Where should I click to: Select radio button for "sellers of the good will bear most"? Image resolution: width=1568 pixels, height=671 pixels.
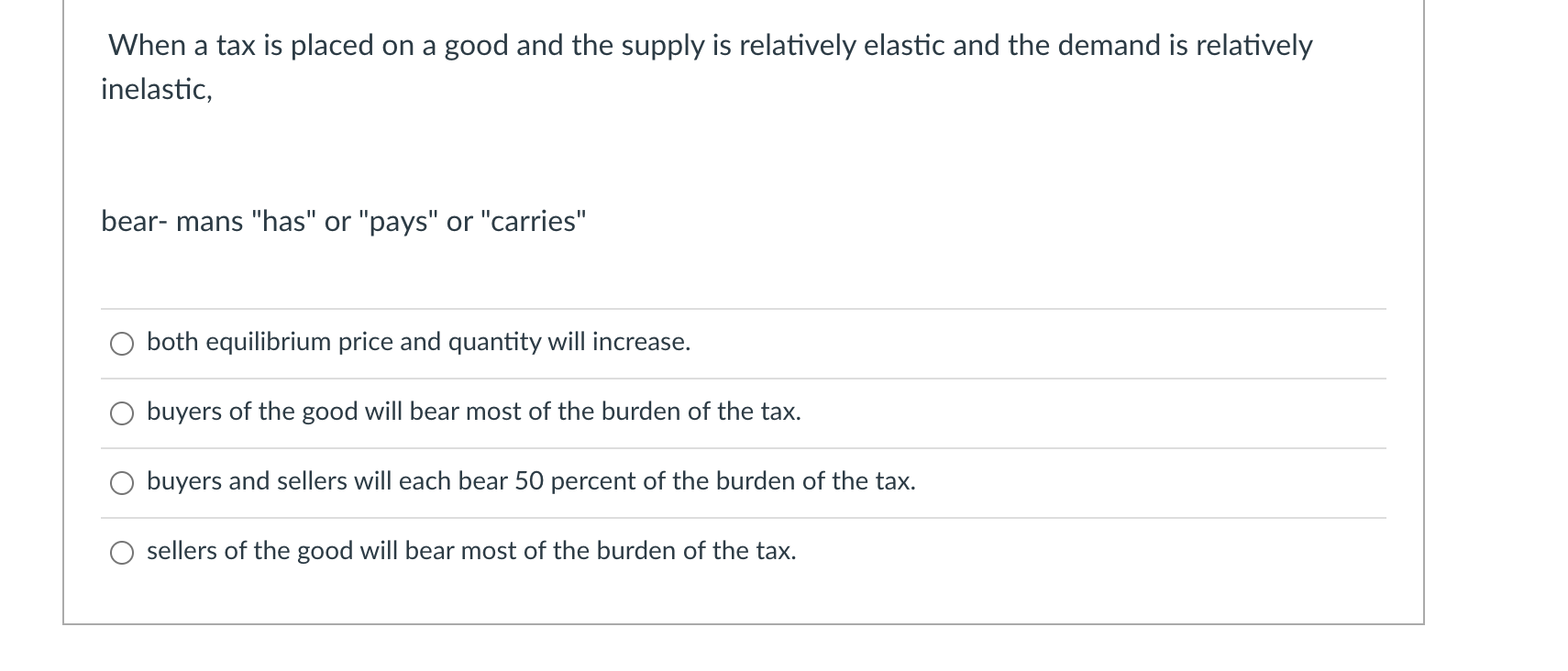[123, 553]
